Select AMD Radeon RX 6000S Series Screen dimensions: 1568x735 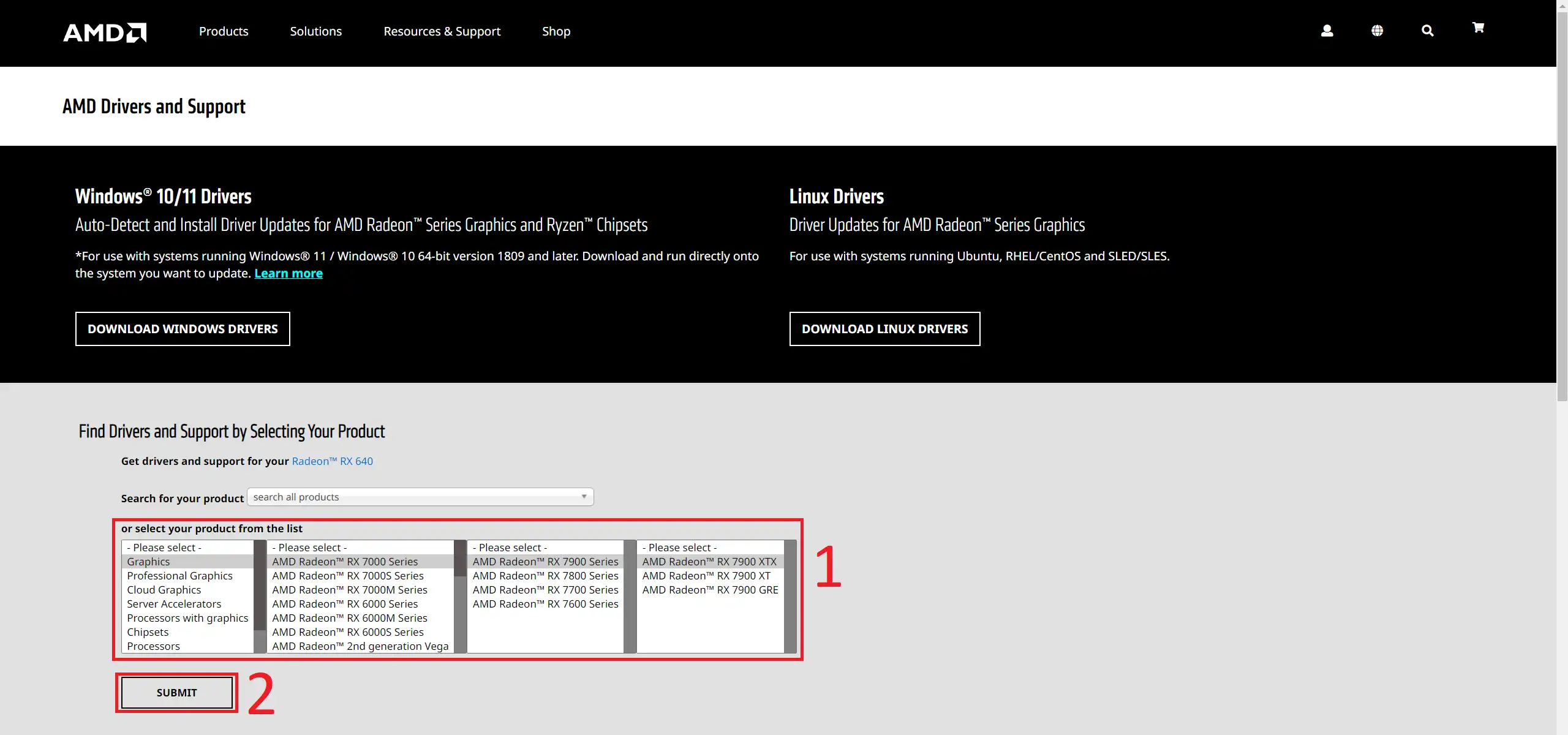pyautogui.click(x=361, y=632)
